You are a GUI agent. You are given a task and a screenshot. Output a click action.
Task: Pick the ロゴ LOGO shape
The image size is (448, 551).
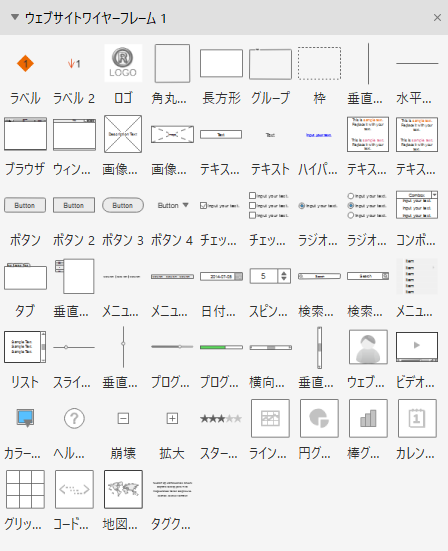click(x=123, y=63)
